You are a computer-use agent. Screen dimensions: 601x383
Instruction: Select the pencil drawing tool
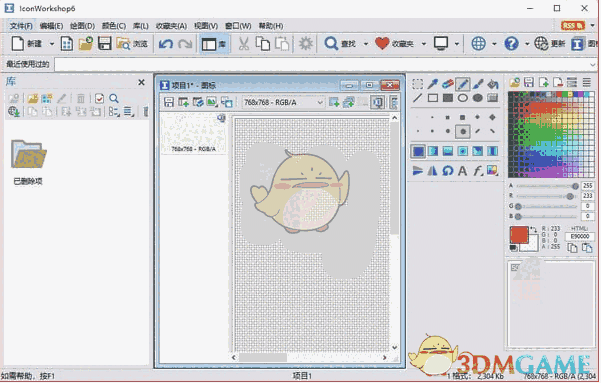click(x=463, y=83)
